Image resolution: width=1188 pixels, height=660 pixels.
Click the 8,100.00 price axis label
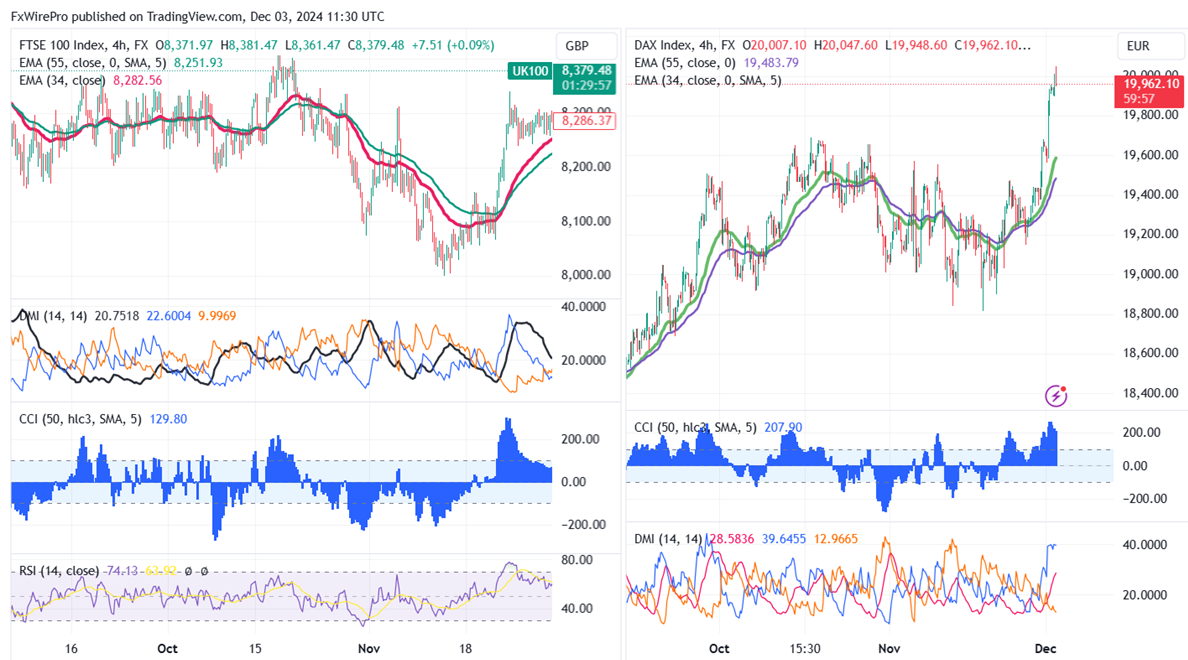coord(586,221)
